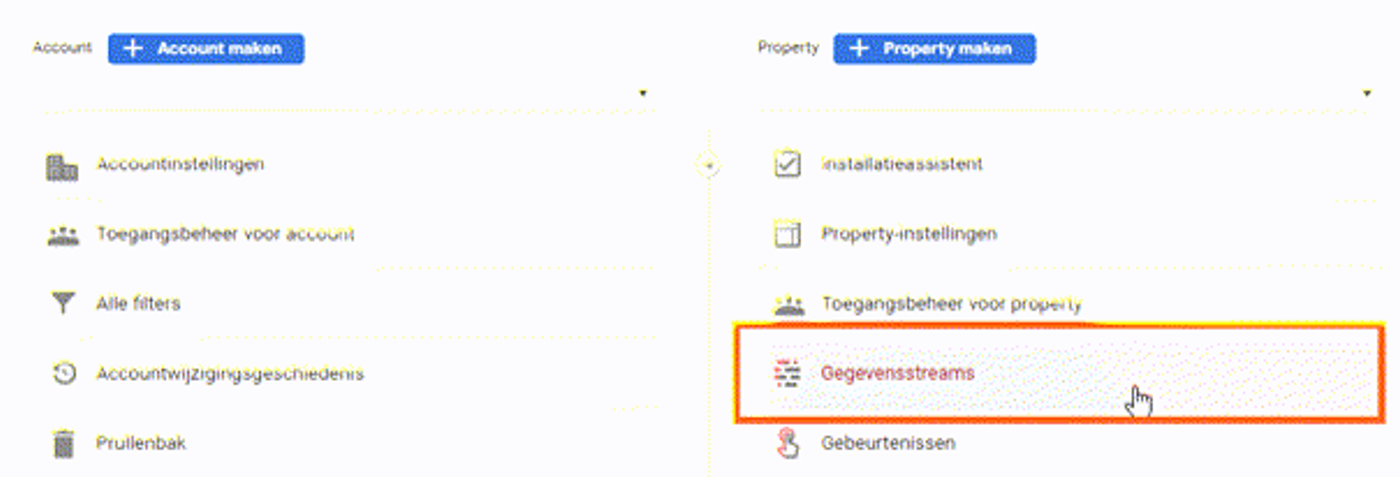Click the Account maken button
The image size is (1400, 477).
pyautogui.click(x=206, y=48)
